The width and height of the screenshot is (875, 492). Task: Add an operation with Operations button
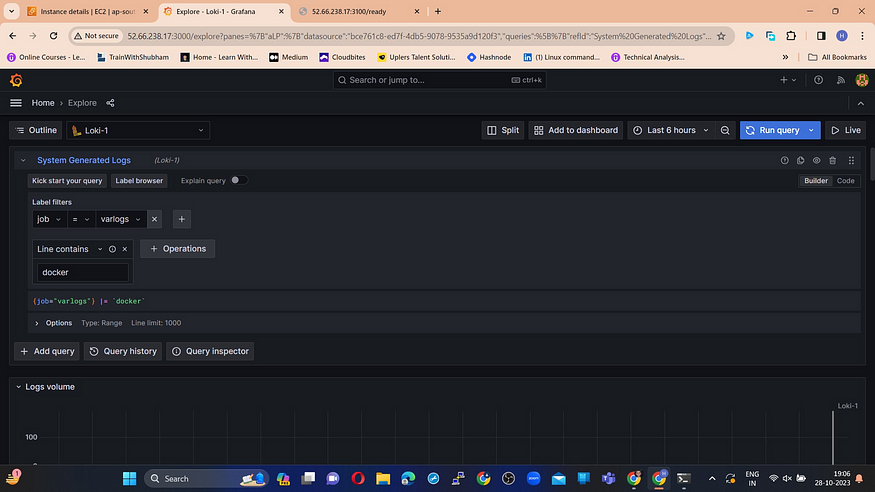177,249
